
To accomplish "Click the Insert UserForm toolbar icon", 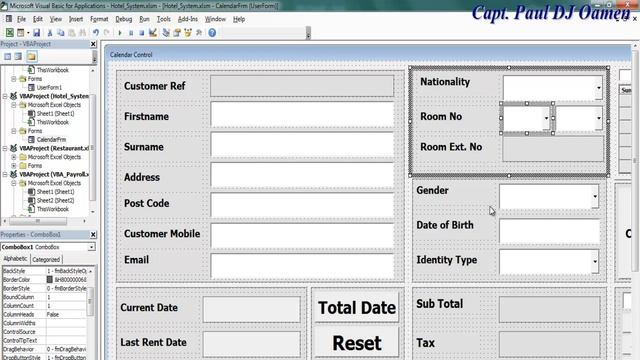I will tap(20, 33).
